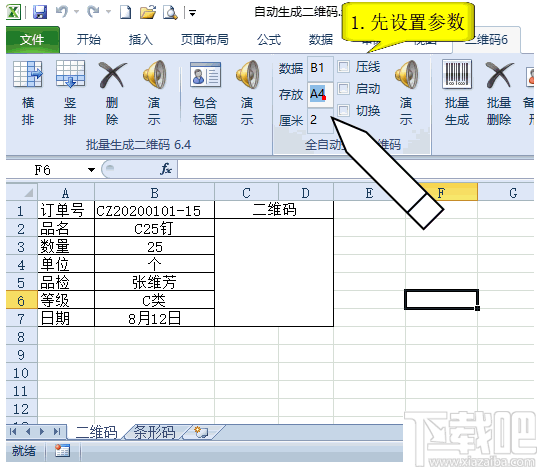This screenshot has height=467, width=539.
Task: Expand the Quick Access Toolbar customize menu
Action: click(192, 14)
